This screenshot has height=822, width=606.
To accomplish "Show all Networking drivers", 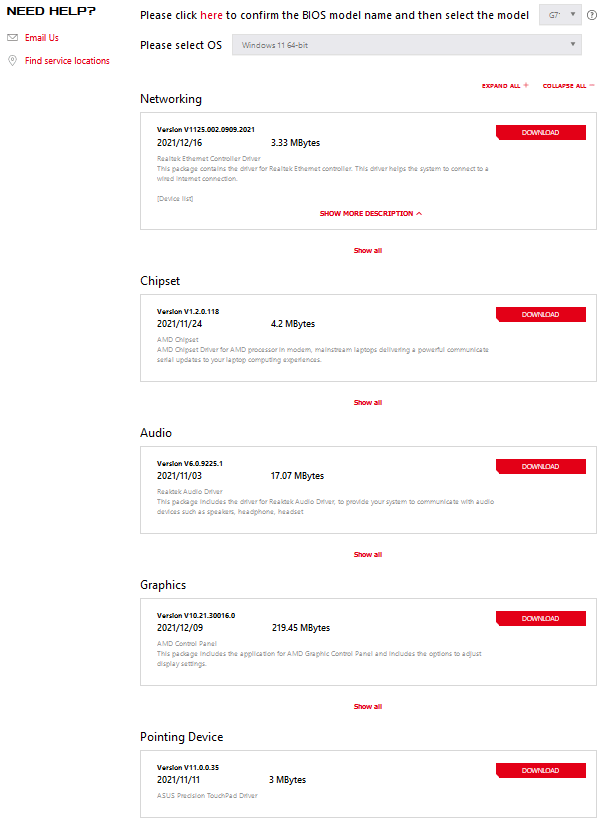I will pos(367,251).
